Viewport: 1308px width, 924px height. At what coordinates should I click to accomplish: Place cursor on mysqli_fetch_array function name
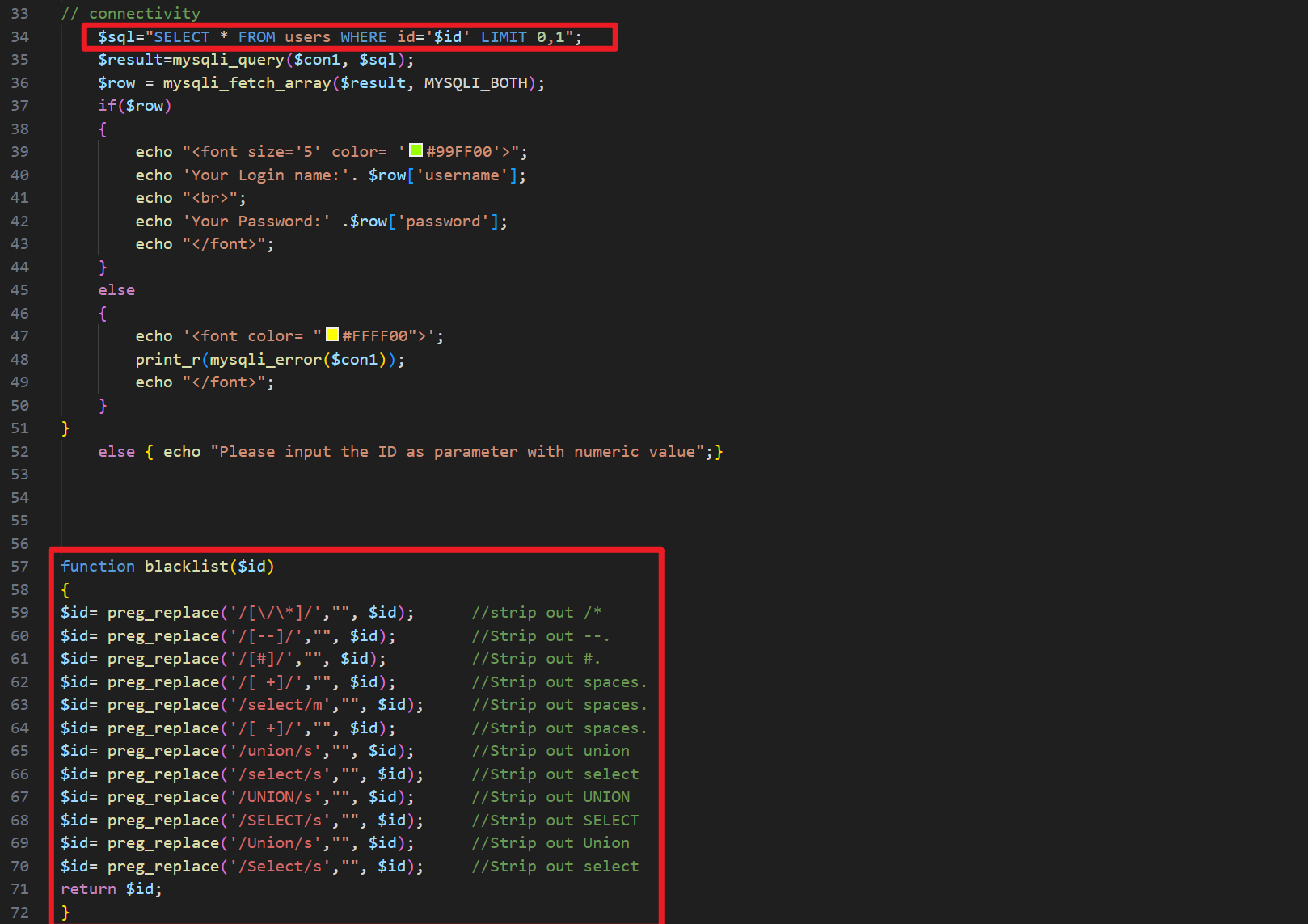click(247, 83)
